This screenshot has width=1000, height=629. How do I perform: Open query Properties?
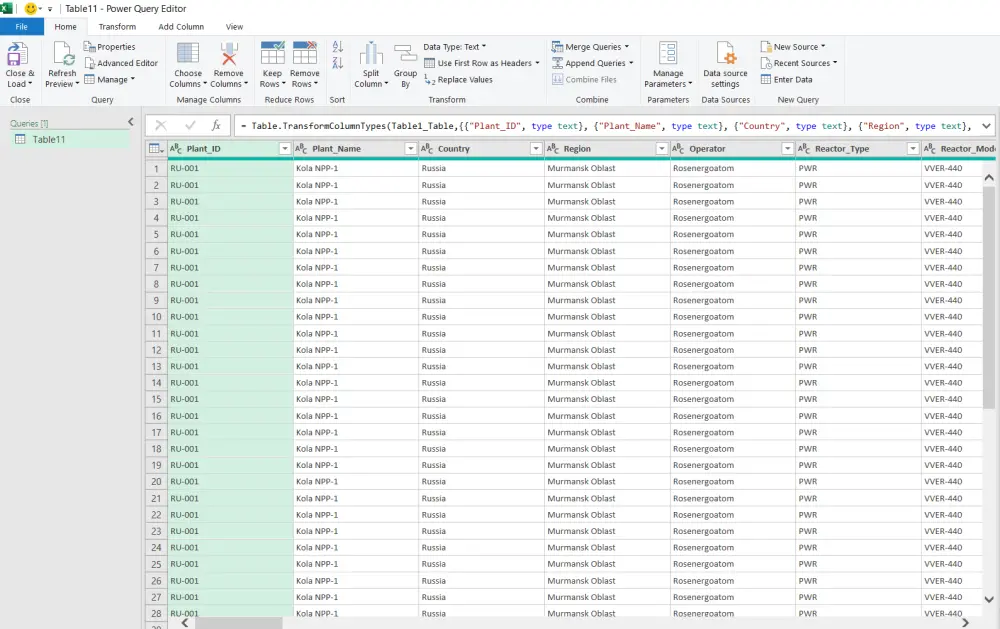109,47
